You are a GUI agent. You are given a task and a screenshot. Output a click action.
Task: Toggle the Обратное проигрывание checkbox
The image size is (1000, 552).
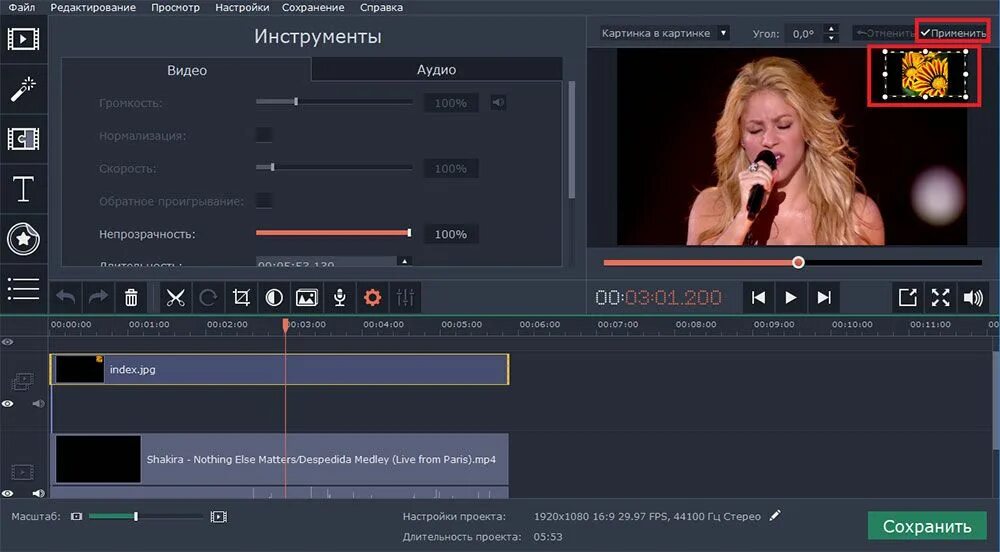pyautogui.click(x=263, y=201)
